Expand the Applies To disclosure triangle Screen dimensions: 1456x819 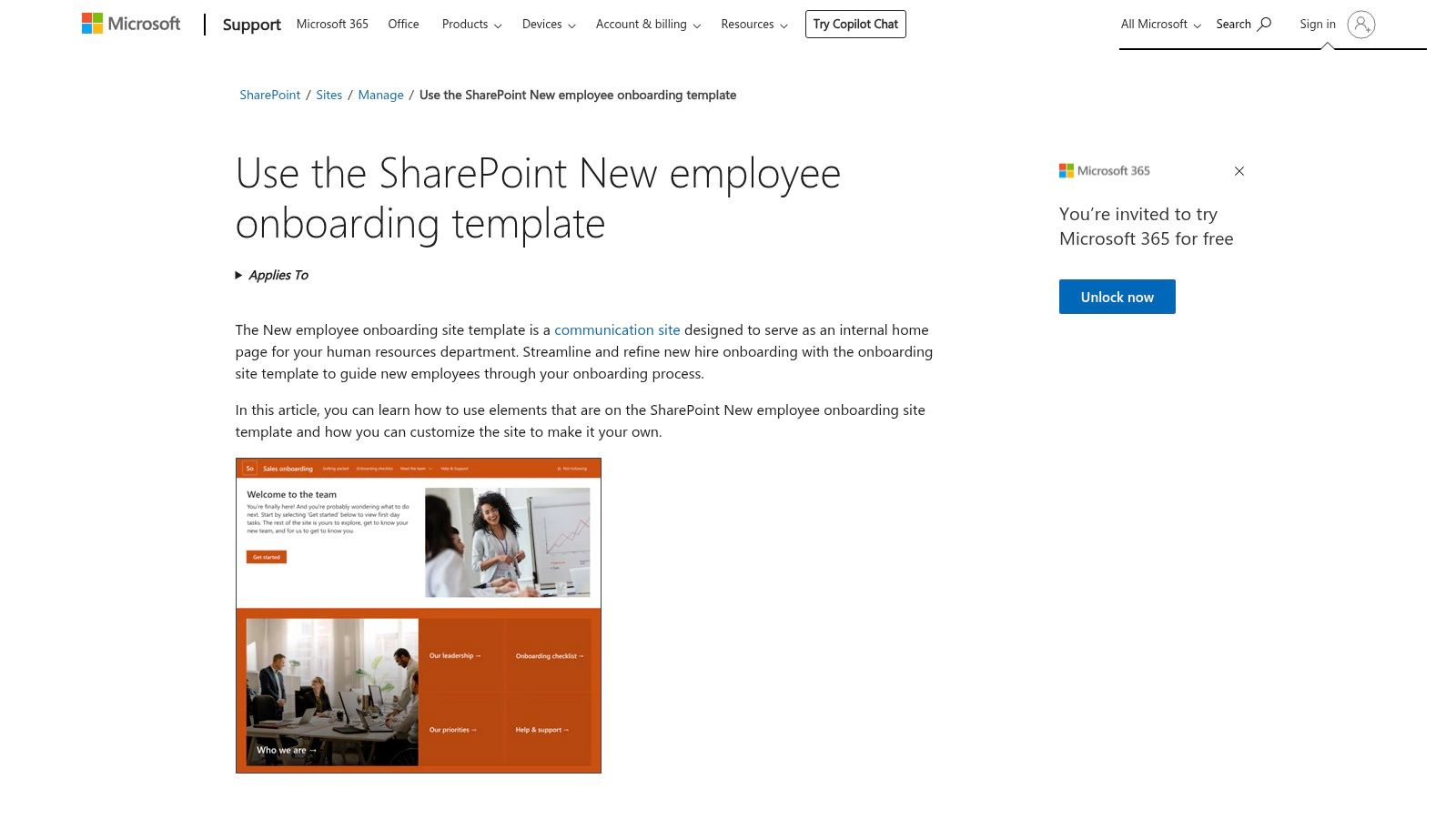(x=239, y=275)
